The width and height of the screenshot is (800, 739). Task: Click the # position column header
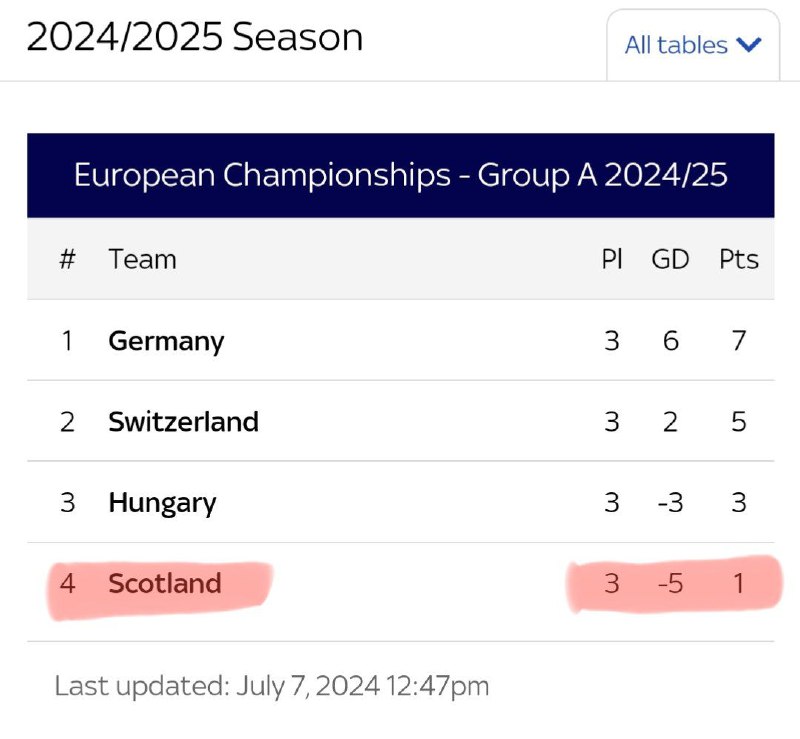coord(67,259)
